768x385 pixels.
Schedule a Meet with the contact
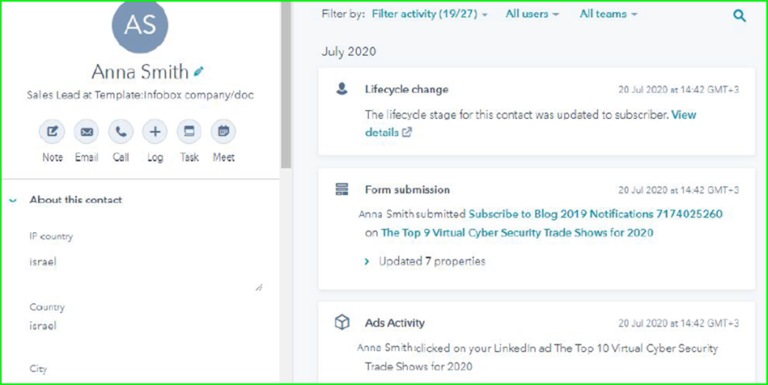(223, 132)
